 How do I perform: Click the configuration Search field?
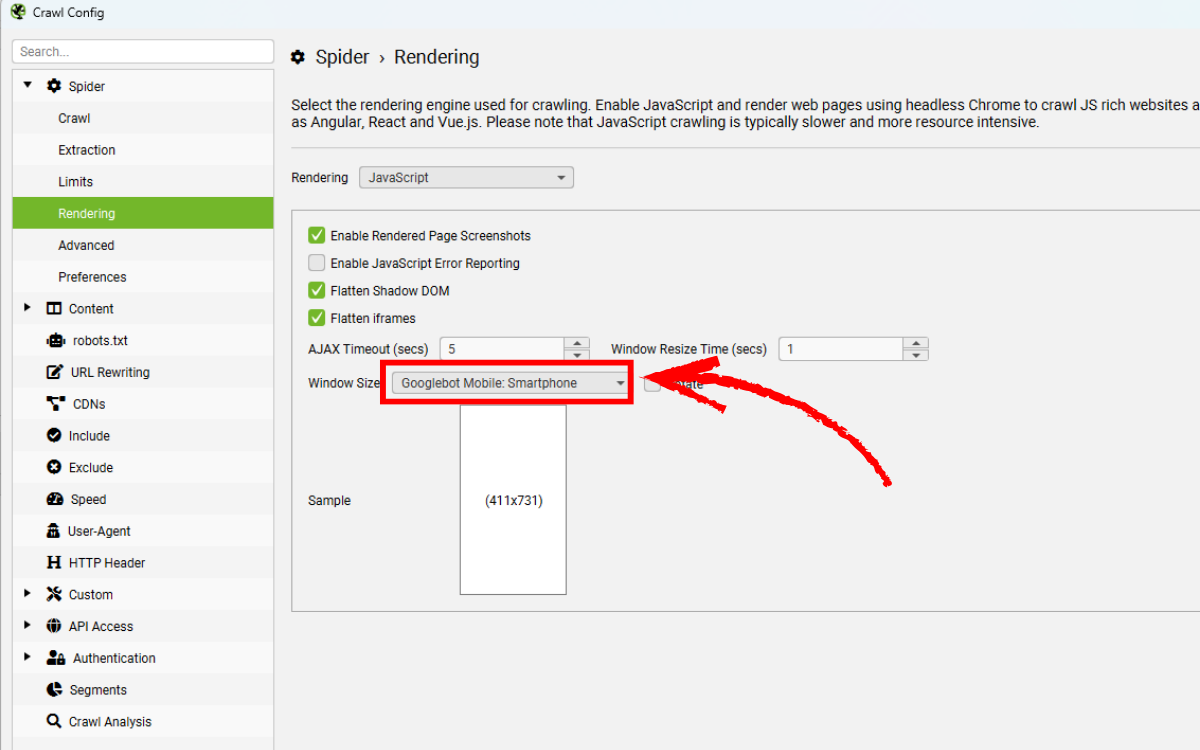pyautogui.click(x=143, y=51)
